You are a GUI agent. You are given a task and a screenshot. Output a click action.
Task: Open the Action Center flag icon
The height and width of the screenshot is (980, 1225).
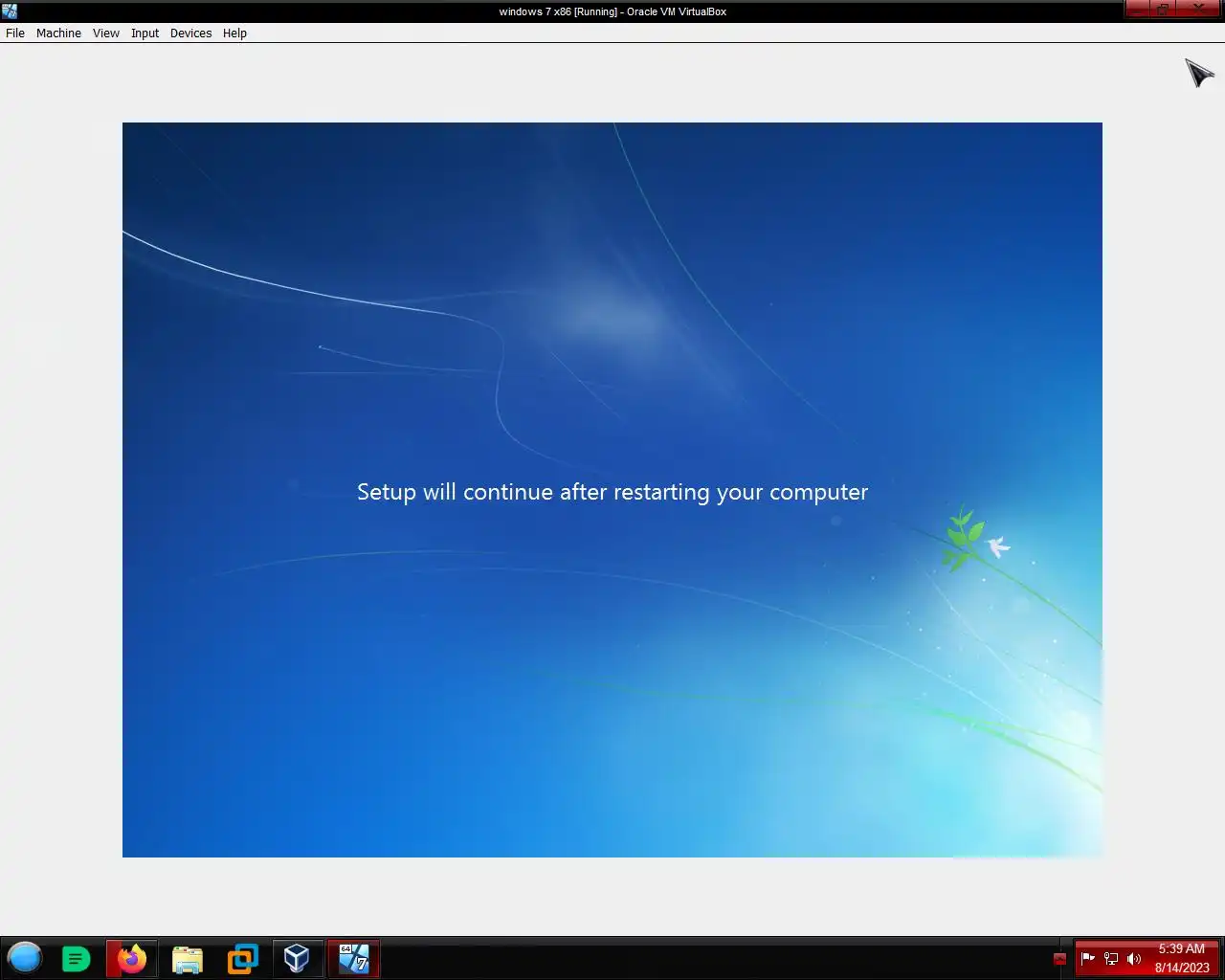click(x=1087, y=958)
